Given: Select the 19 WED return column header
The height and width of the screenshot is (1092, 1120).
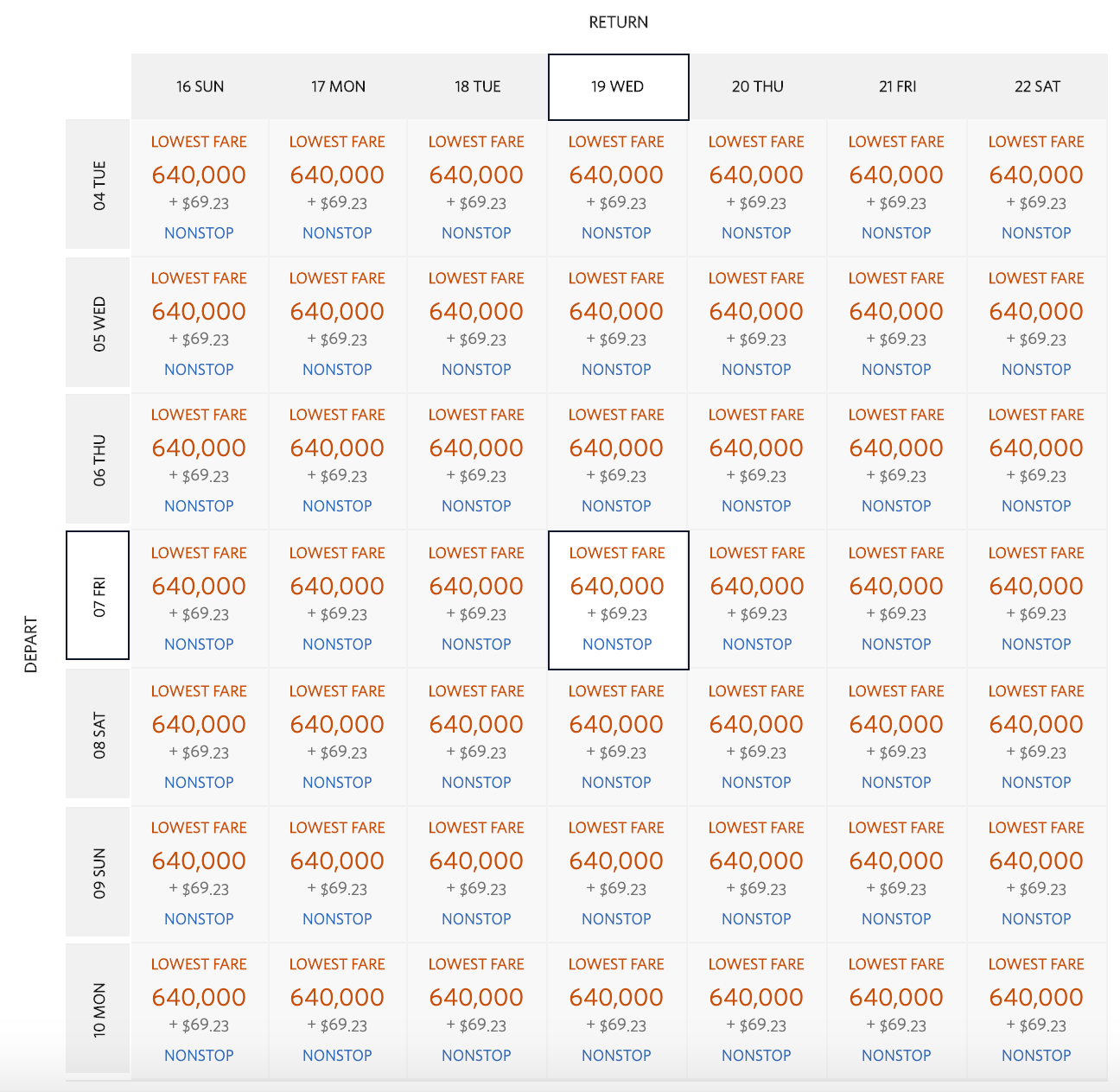Looking at the screenshot, I should click(618, 86).
